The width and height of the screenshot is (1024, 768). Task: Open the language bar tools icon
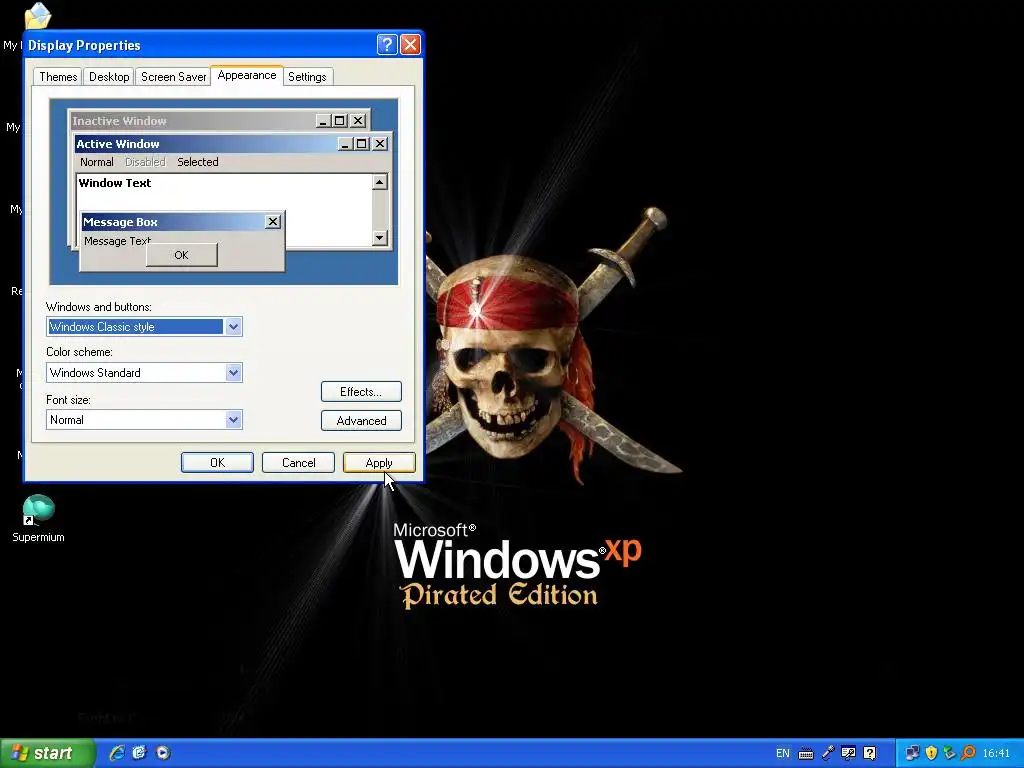848,753
